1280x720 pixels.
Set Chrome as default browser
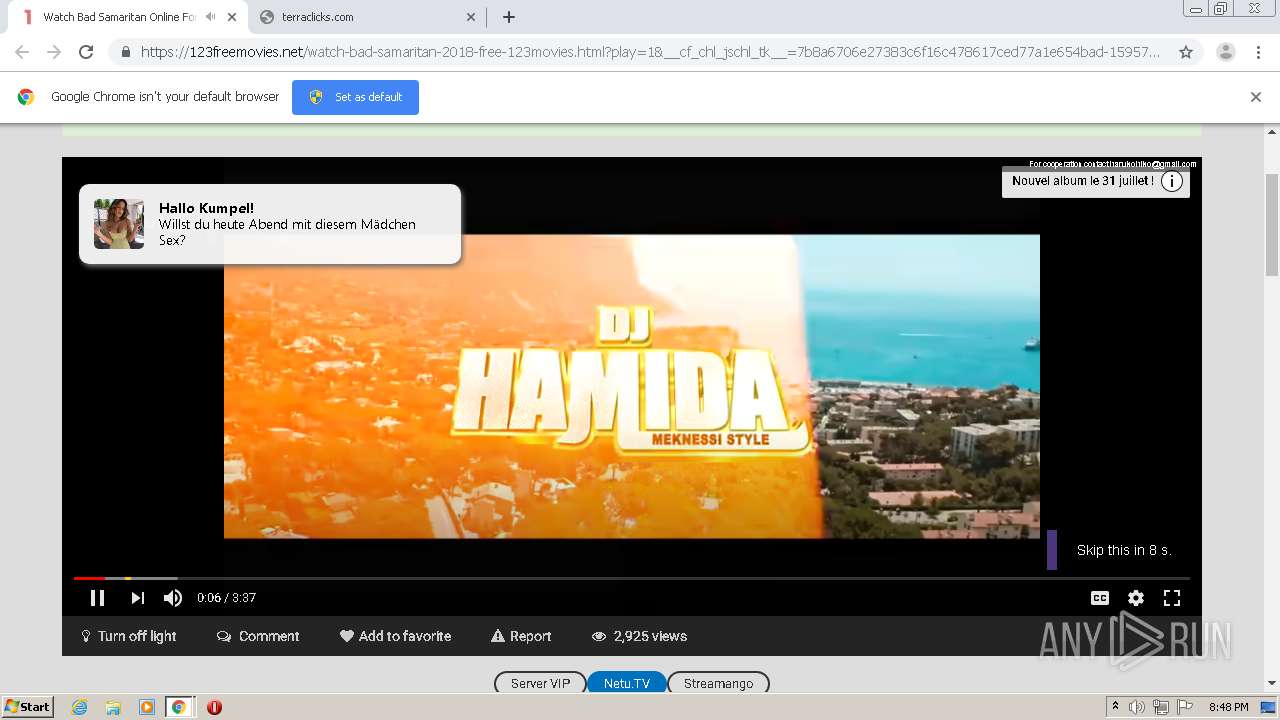[355, 97]
